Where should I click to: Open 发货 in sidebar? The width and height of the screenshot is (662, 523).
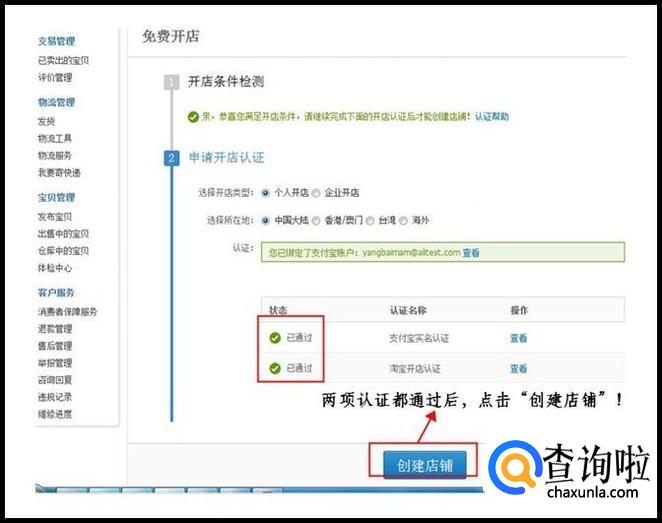coord(46,122)
